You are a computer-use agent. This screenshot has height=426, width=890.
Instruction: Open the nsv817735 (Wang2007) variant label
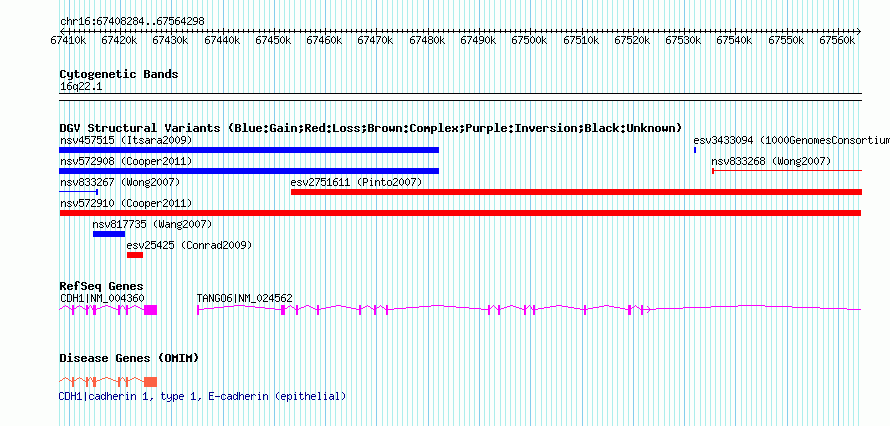[152, 225]
